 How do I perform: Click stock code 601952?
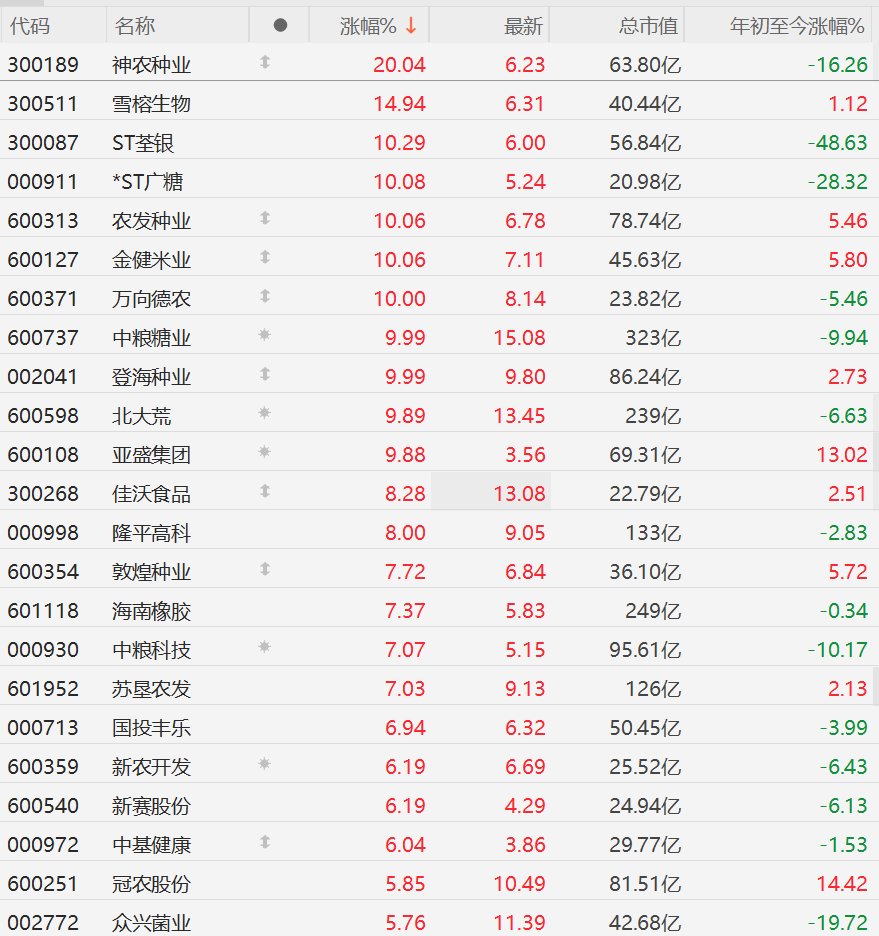43,689
